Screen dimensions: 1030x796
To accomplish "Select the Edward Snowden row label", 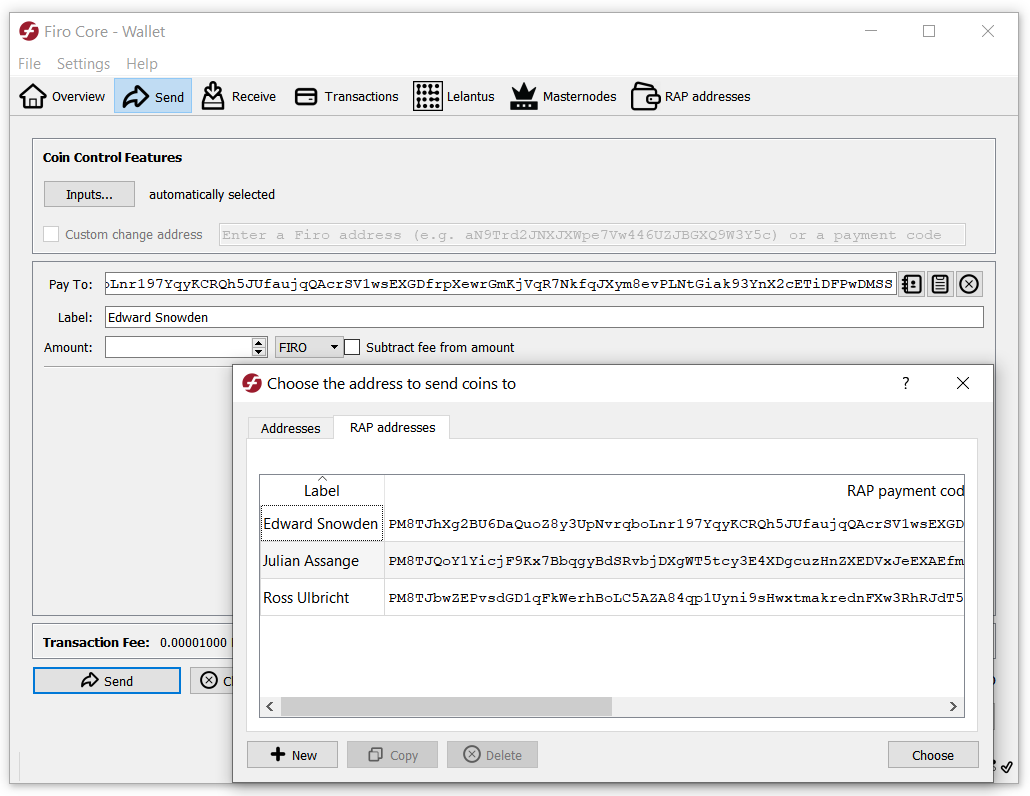I will point(322,523).
